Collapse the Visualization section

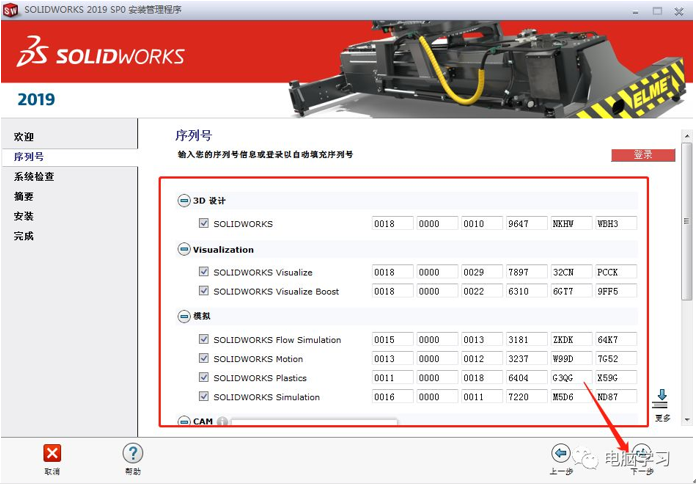[x=184, y=250]
